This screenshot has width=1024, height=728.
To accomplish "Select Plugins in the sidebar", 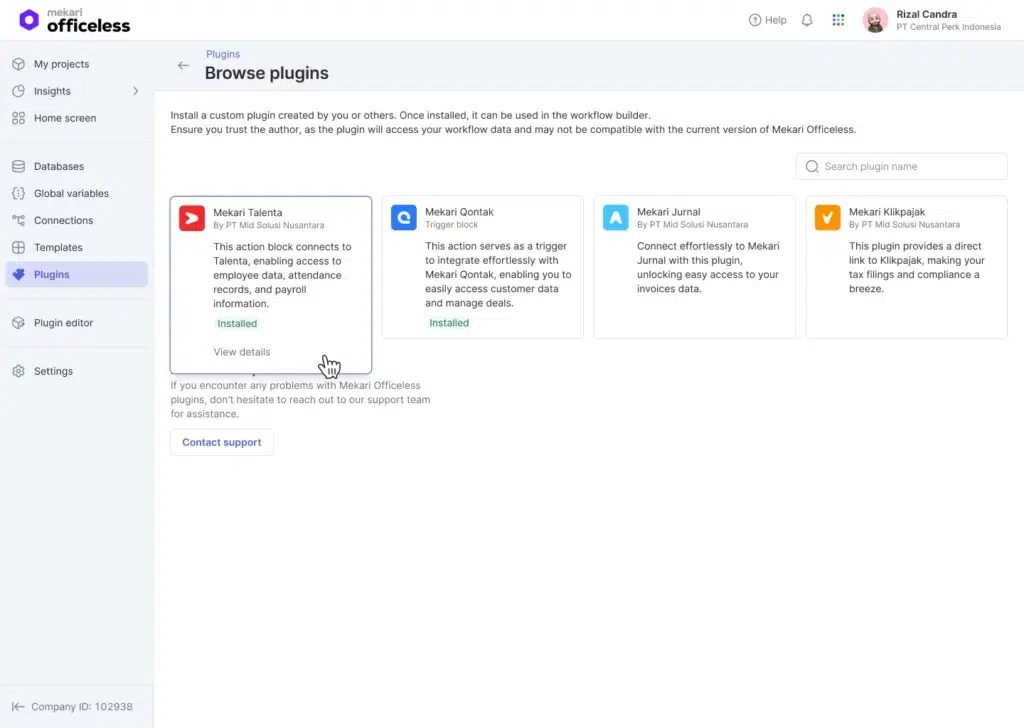I will (76, 274).
